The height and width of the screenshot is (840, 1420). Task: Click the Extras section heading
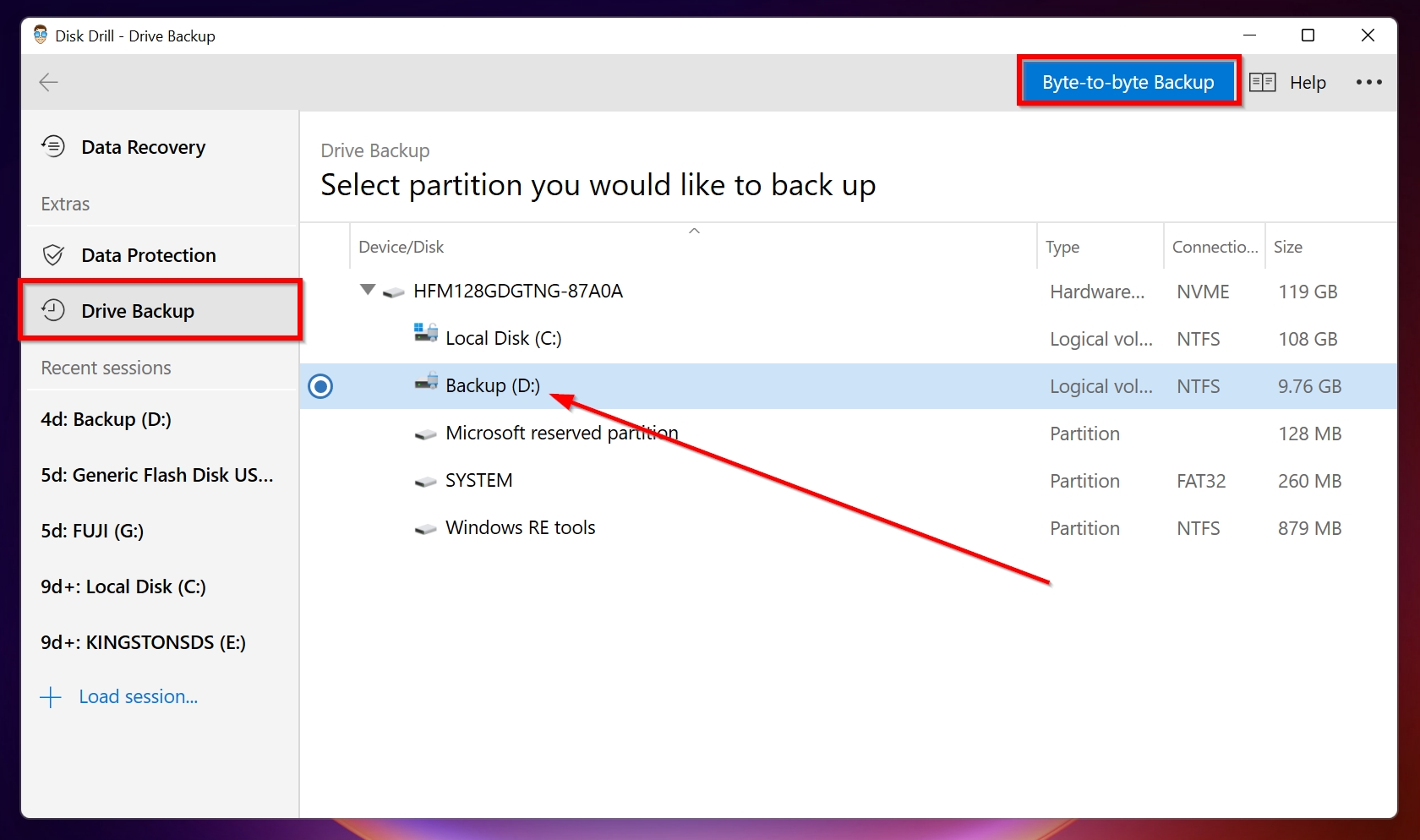tap(65, 204)
